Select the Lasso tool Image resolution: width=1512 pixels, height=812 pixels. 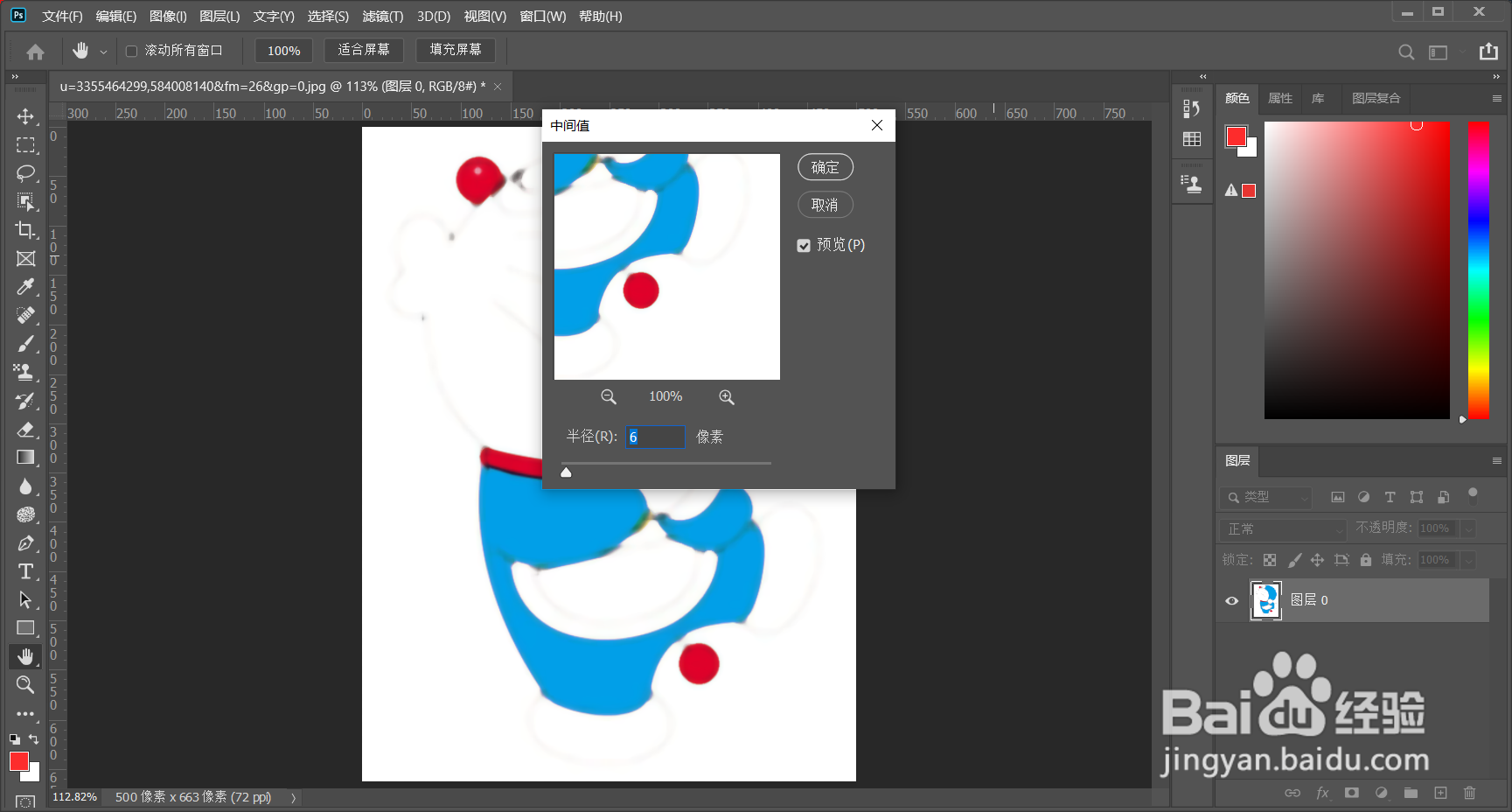[25, 173]
